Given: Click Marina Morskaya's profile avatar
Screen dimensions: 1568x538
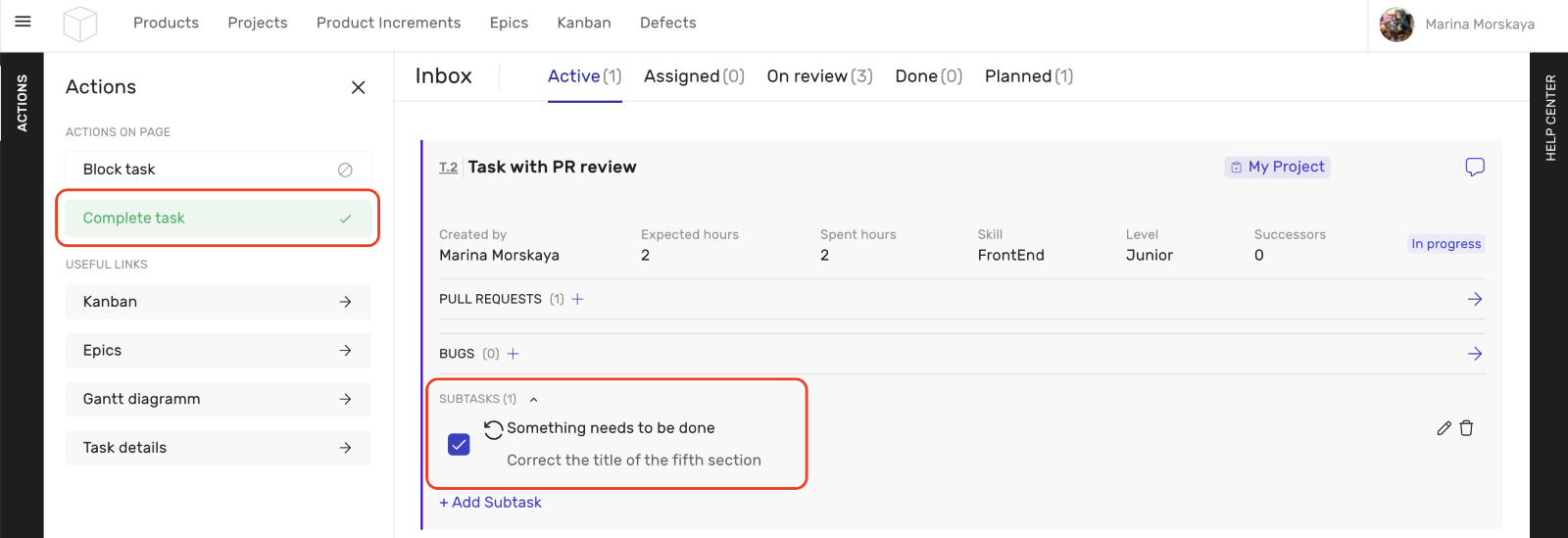Looking at the screenshot, I should pos(1396,24).
